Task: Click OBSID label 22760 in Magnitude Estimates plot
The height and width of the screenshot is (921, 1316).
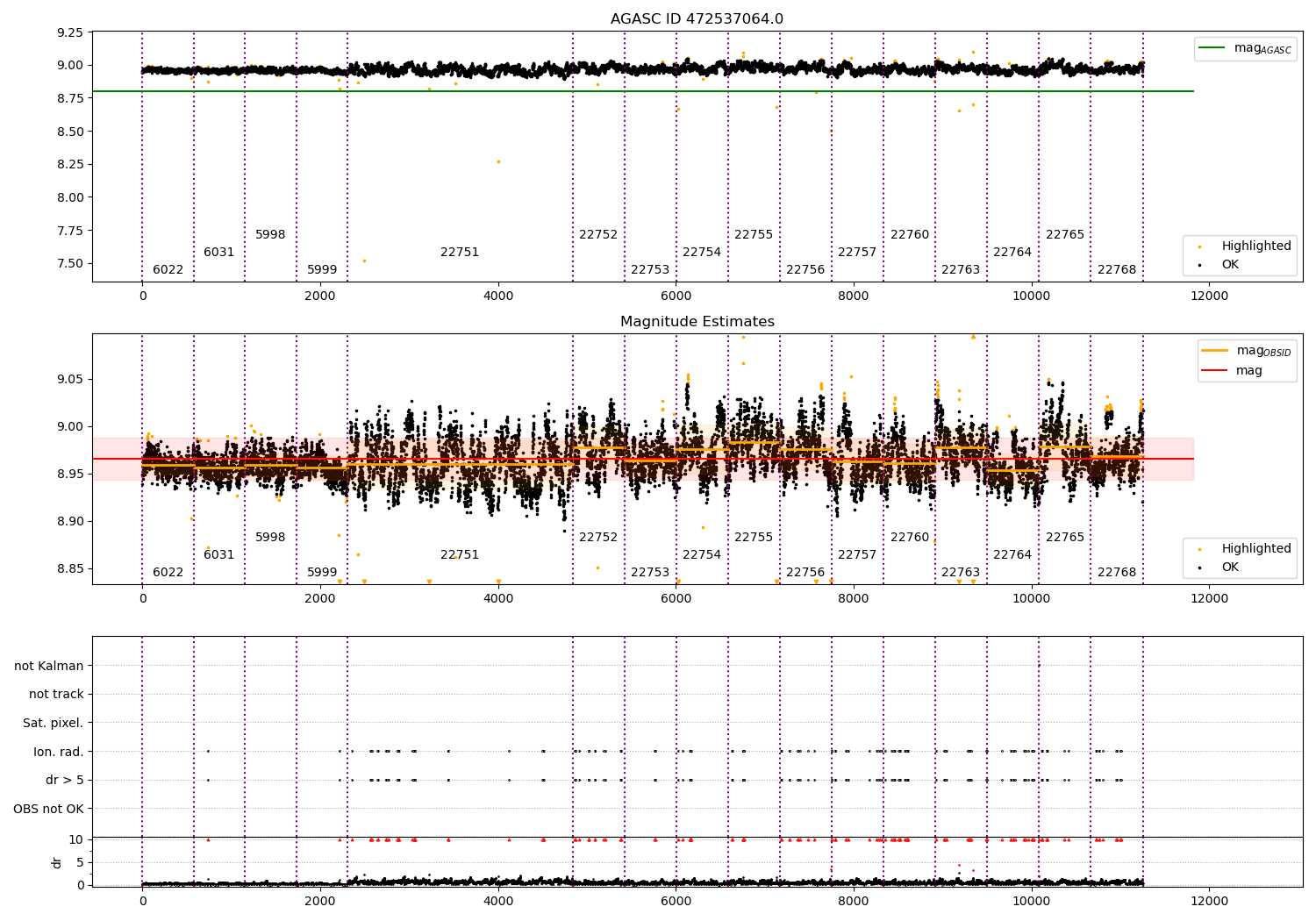Action: click(x=910, y=538)
